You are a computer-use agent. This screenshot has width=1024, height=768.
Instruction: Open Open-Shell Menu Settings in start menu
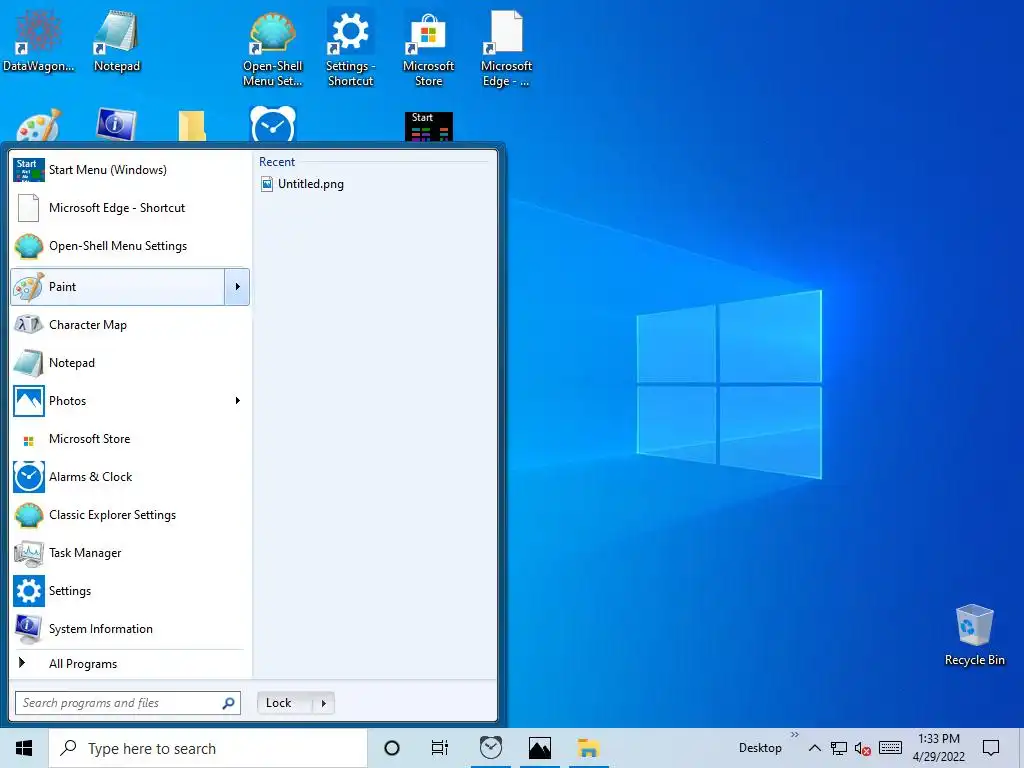click(x=130, y=246)
